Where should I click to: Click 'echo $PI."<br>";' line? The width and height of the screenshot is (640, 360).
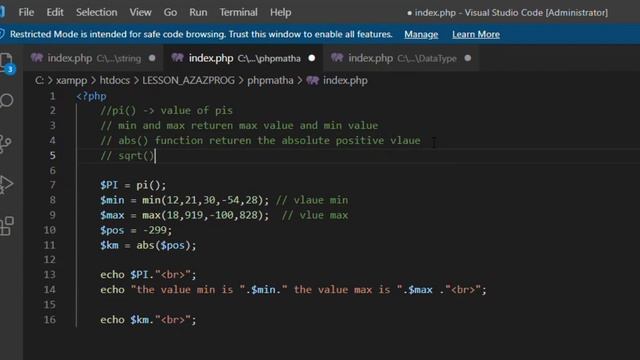(x=148, y=275)
